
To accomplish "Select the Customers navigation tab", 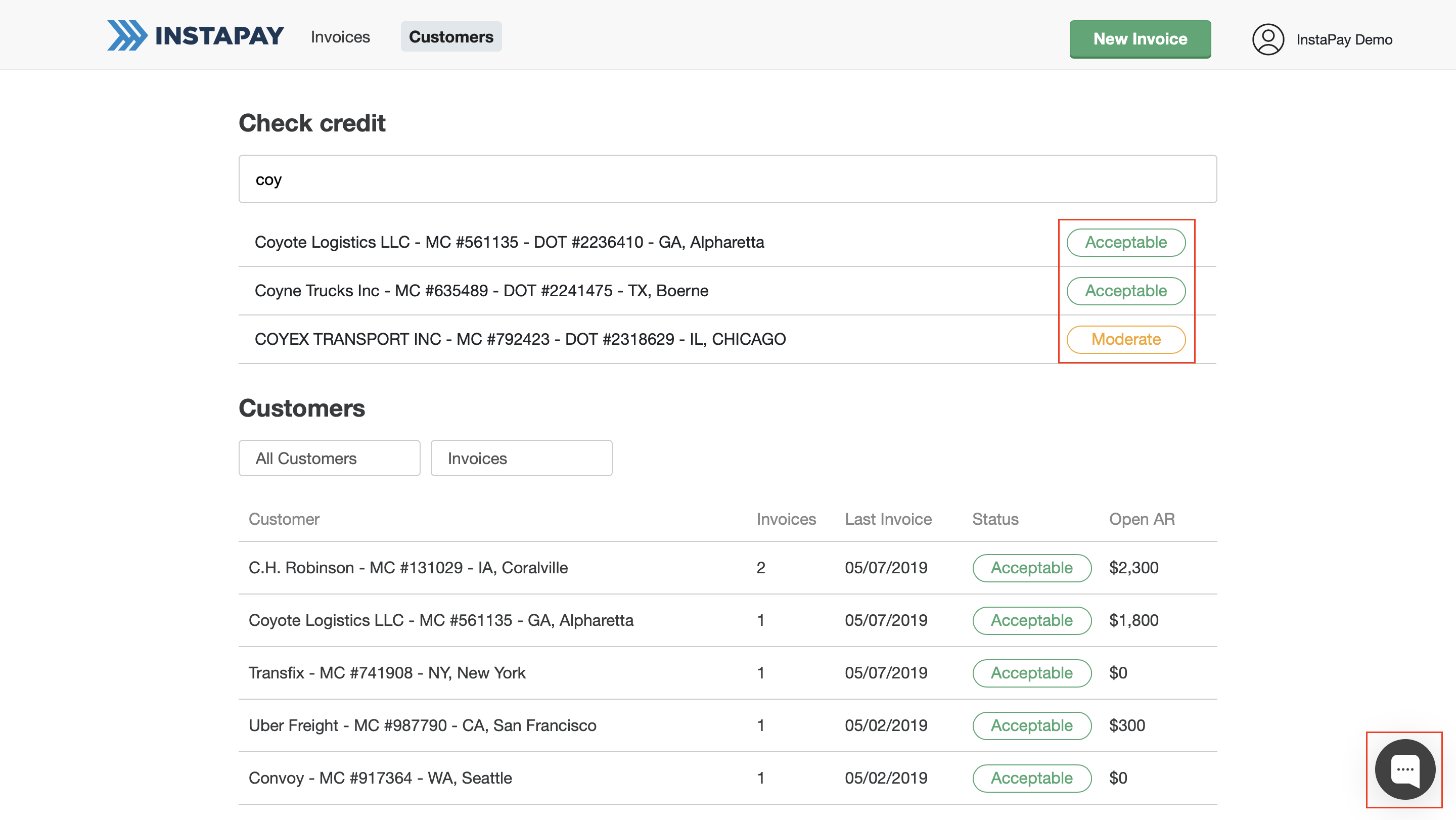I will pyautogui.click(x=451, y=37).
